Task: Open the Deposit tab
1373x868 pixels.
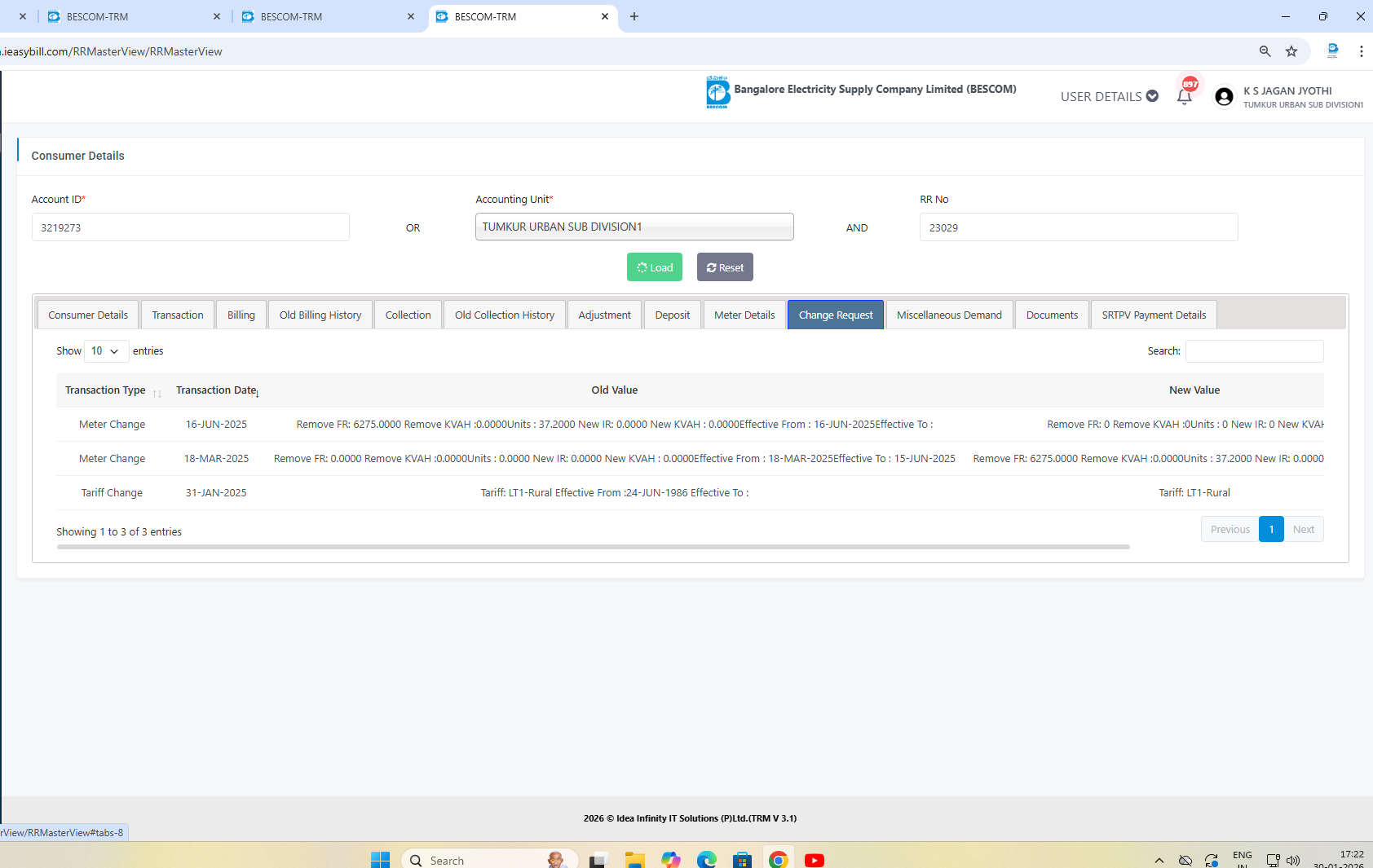Action: [x=673, y=315]
